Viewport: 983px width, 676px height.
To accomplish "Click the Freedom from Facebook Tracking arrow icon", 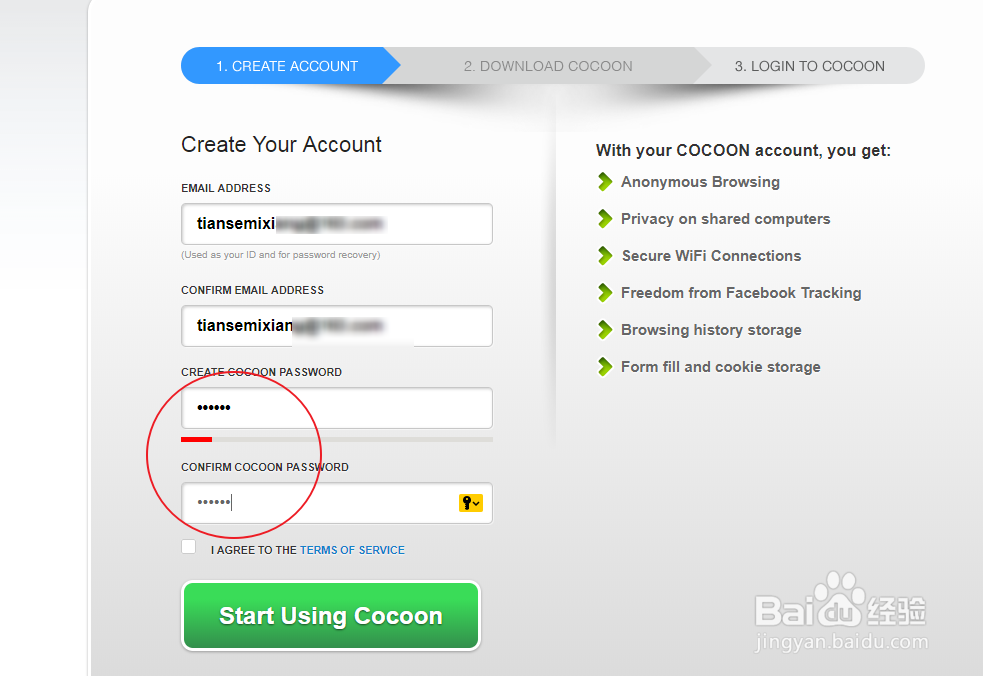I will point(605,293).
